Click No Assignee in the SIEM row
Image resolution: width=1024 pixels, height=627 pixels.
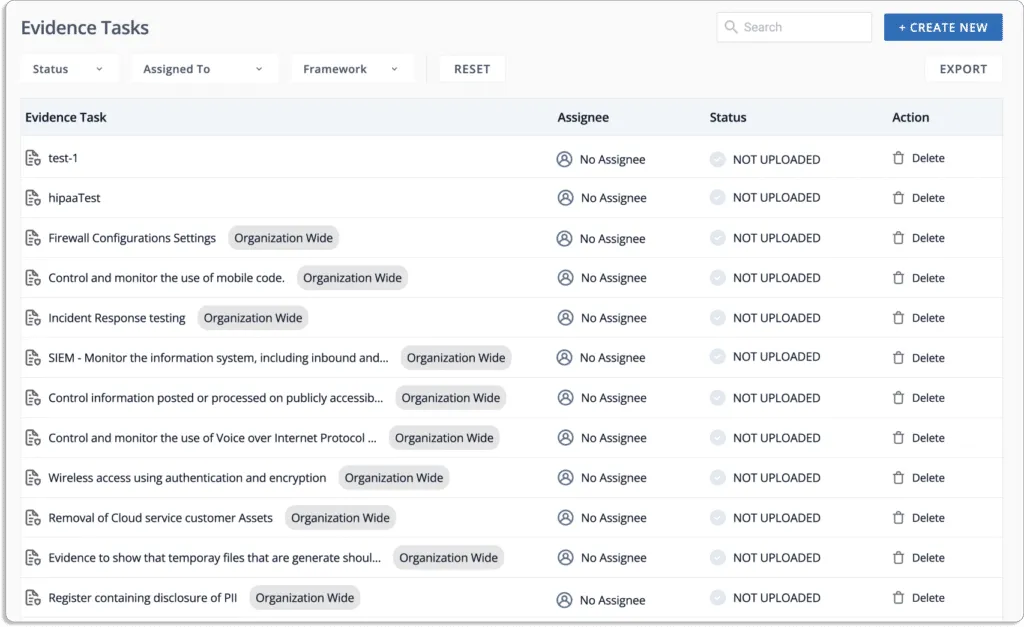tap(613, 358)
